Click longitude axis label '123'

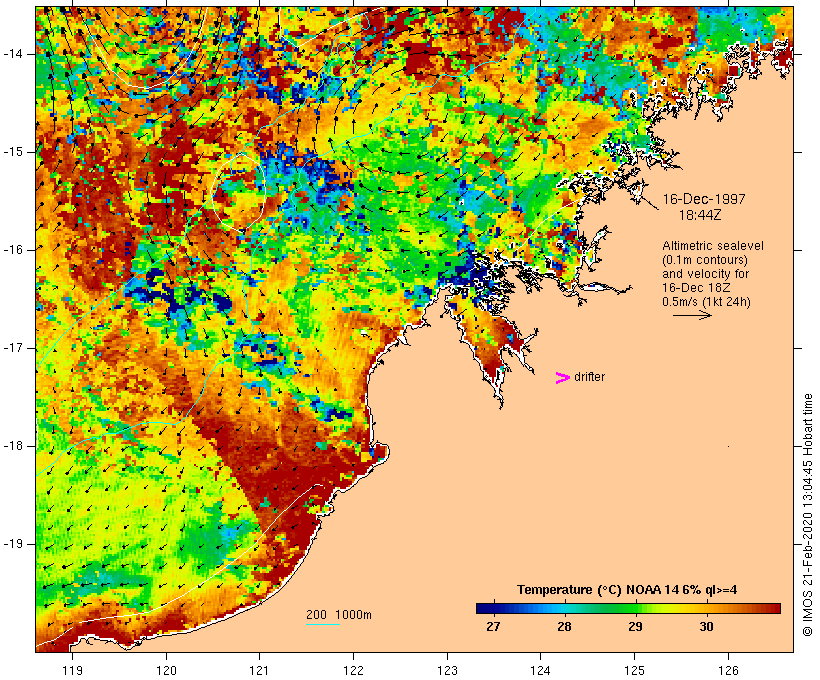pos(447,670)
